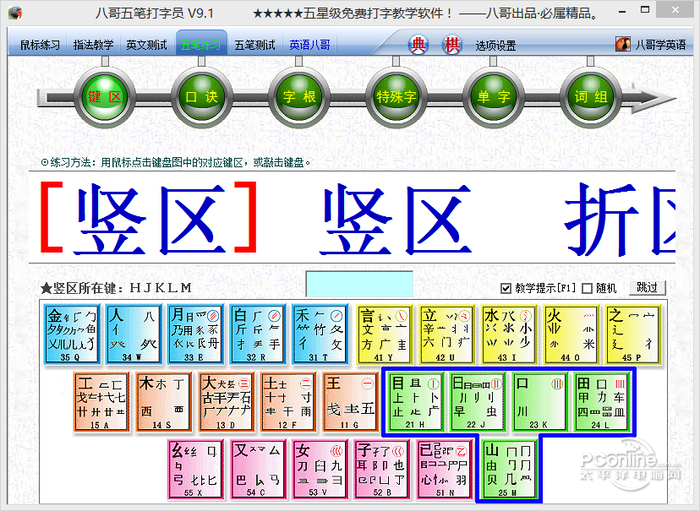Select the 土 12 F key

(x=288, y=402)
